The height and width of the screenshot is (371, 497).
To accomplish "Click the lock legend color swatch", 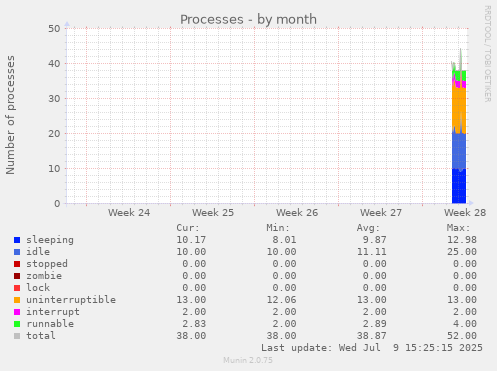I will 17,288.
